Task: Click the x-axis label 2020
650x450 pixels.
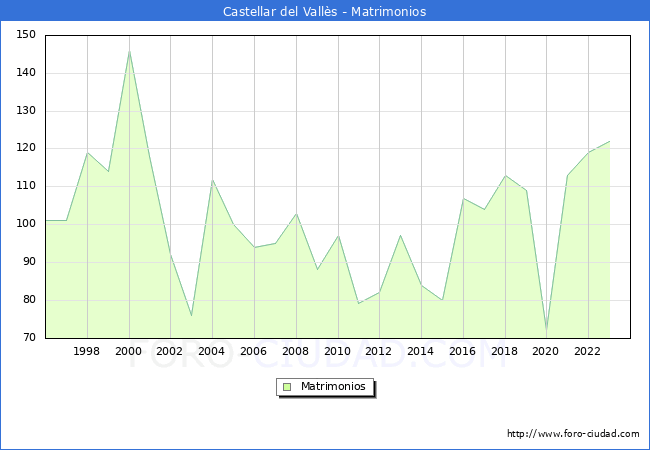Action: pos(546,351)
